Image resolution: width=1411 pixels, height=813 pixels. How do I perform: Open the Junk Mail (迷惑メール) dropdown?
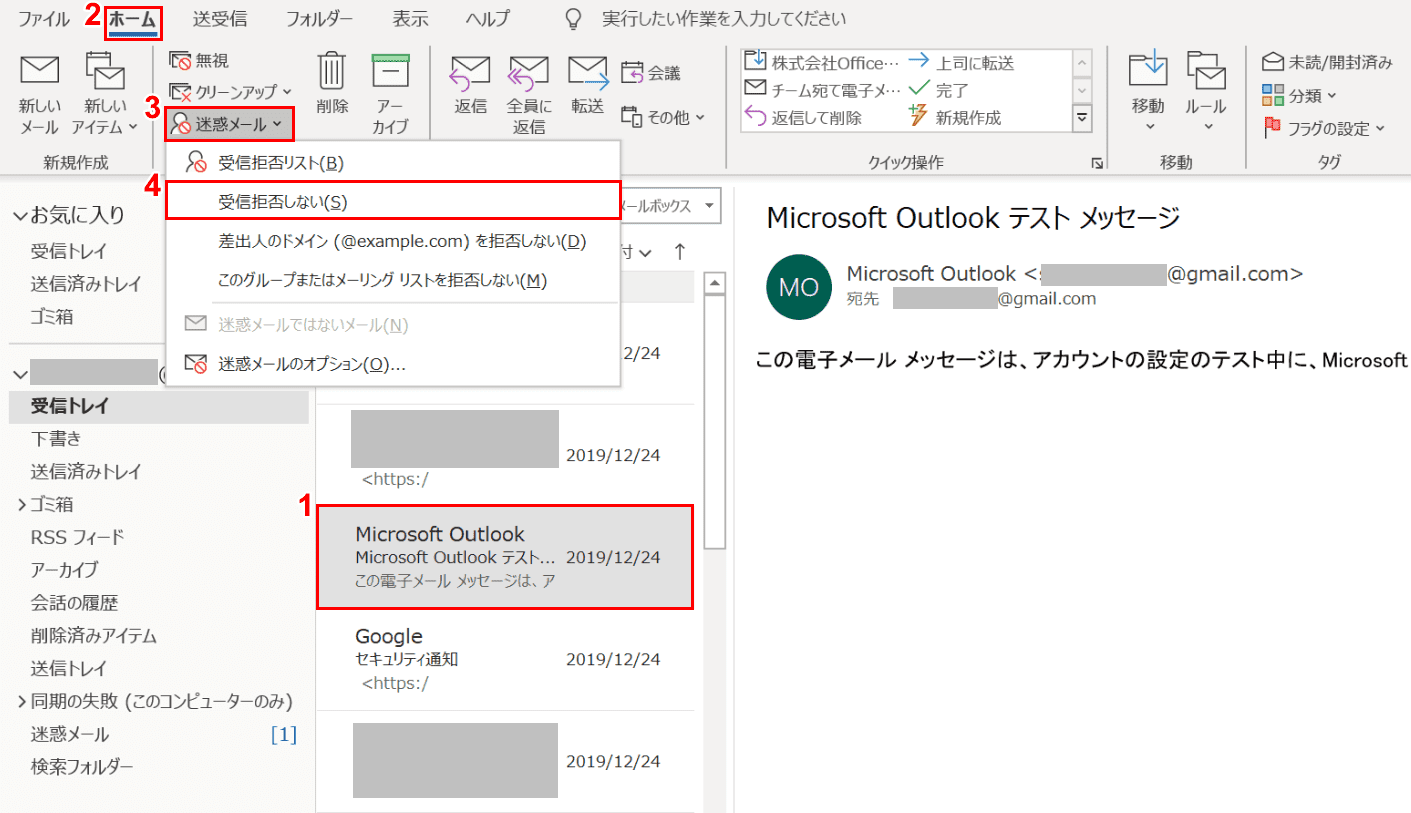[230, 124]
